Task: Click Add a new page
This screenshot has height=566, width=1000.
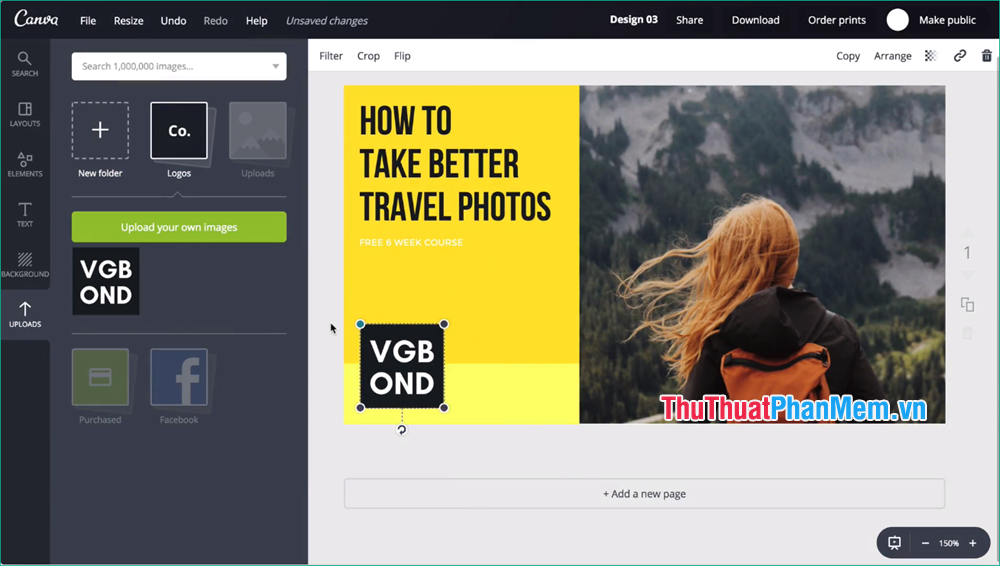Action: pos(644,494)
